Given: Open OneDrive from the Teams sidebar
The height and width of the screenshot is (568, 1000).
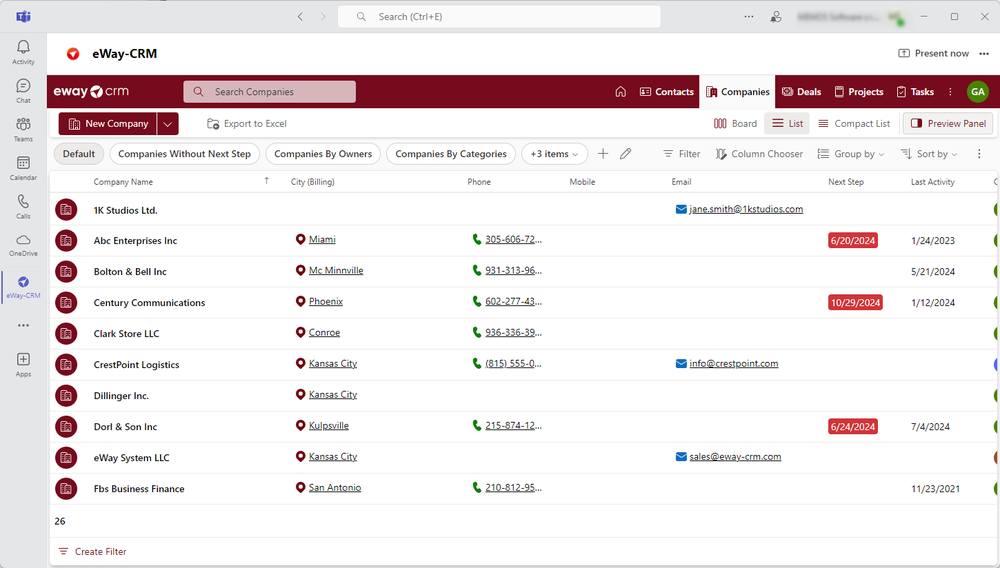Looking at the screenshot, I should (x=23, y=244).
